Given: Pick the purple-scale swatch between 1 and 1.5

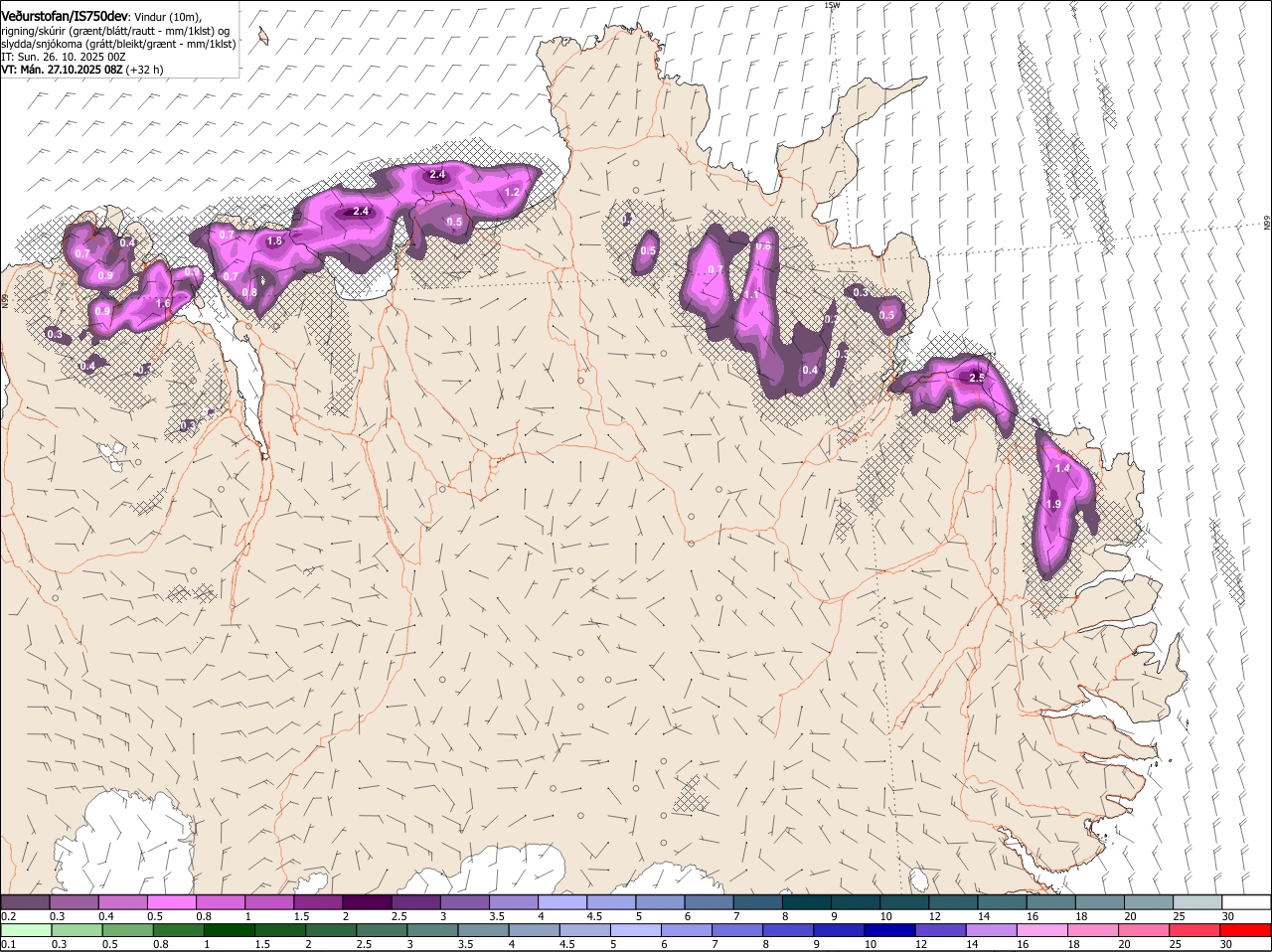Looking at the screenshot, I should tap(269, 901).
